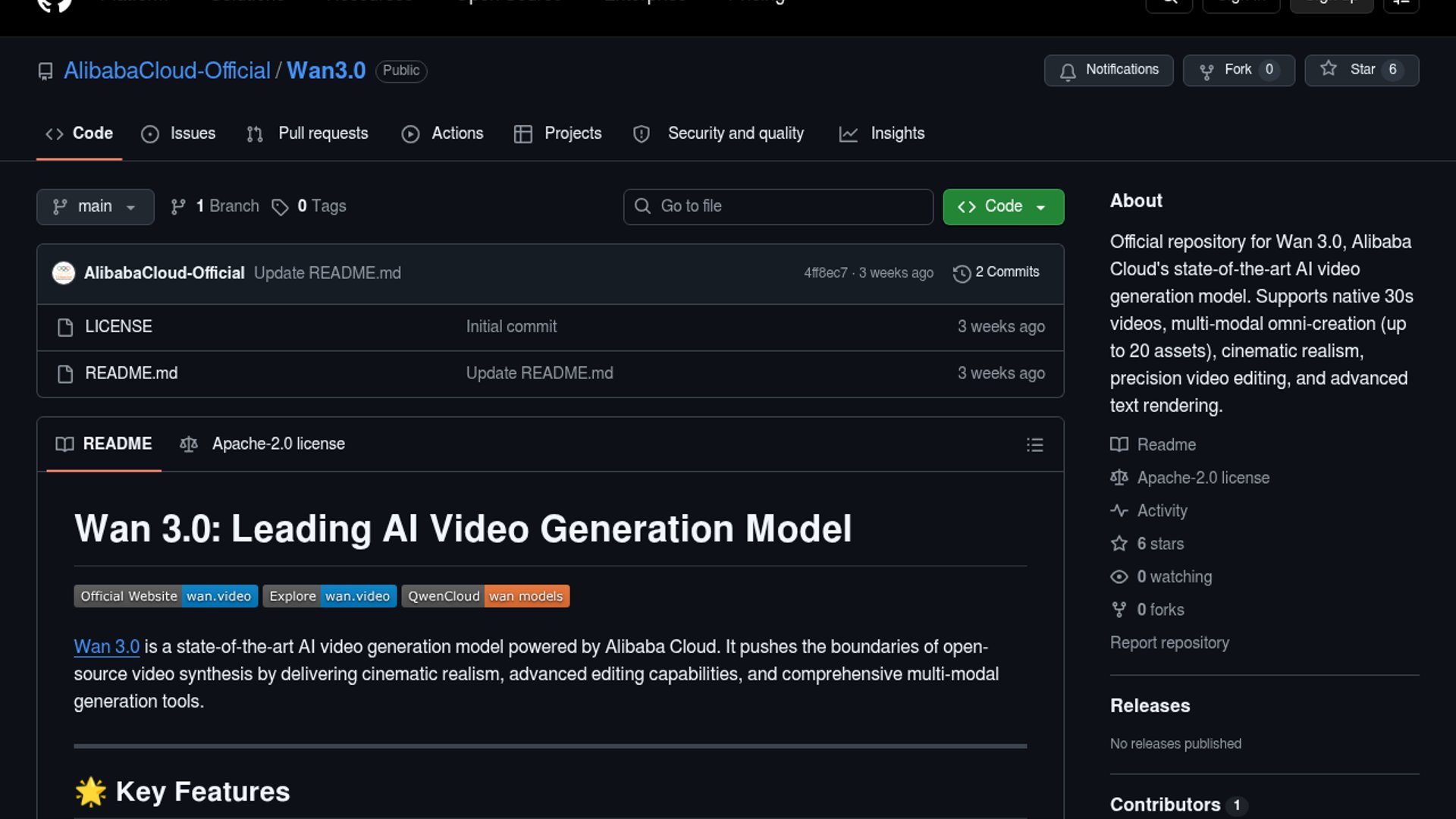
Task: Click the Public visibility label
Action: pos(401,71)
